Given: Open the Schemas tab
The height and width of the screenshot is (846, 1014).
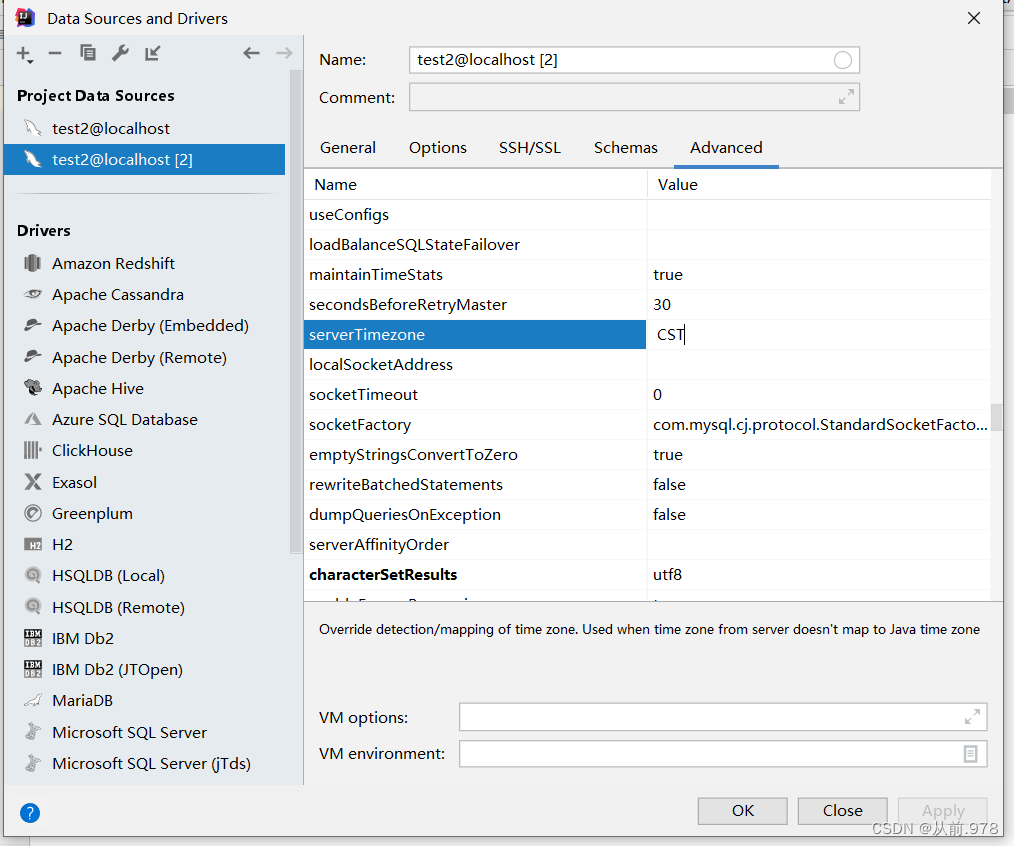Looking at the screenshot, I should click(x=625, y=148).
